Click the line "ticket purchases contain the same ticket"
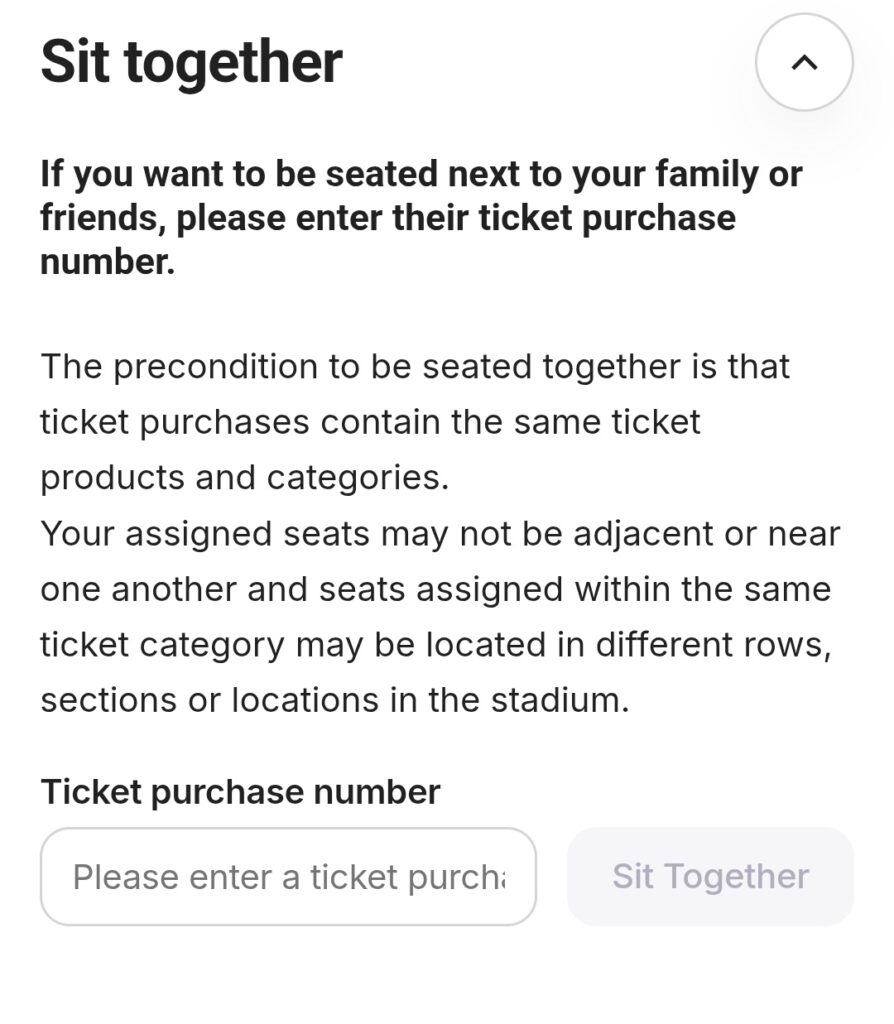This screenshot has width=894, height=1024. point(370,422)
